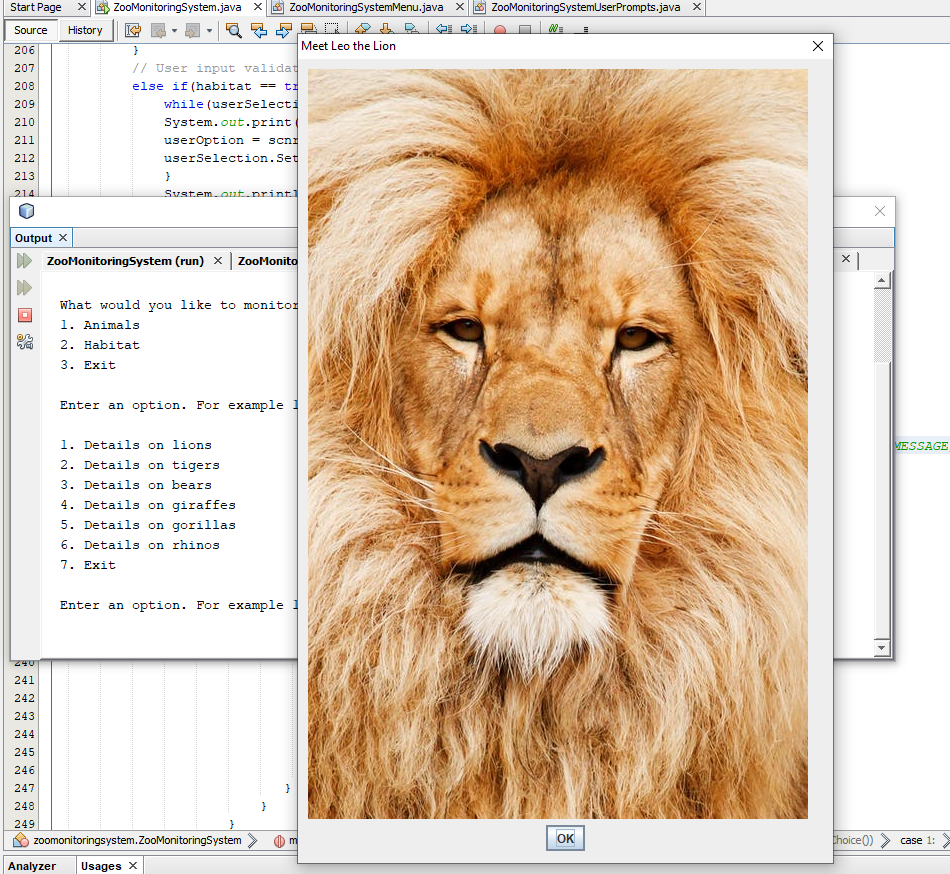Open output Settings wrench icon
Screen dimensions: 950x874
[x=24, y=342]
